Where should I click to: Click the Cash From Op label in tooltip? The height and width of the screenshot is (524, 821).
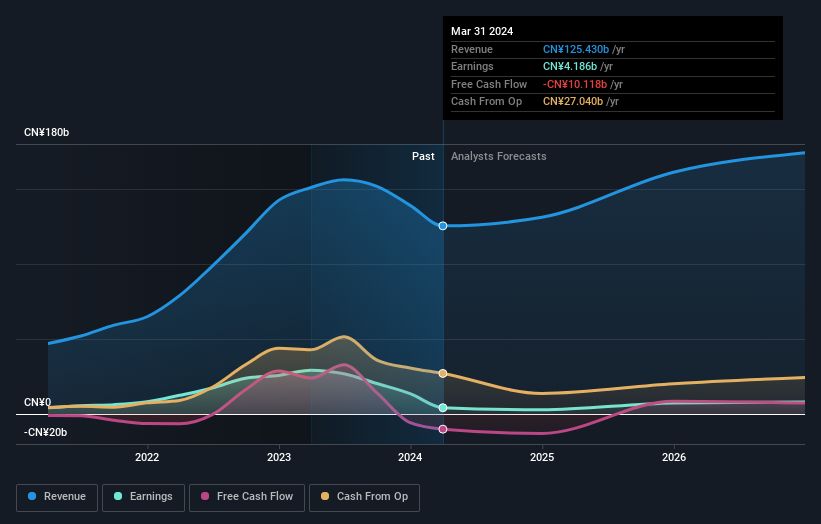pos(486,102)
